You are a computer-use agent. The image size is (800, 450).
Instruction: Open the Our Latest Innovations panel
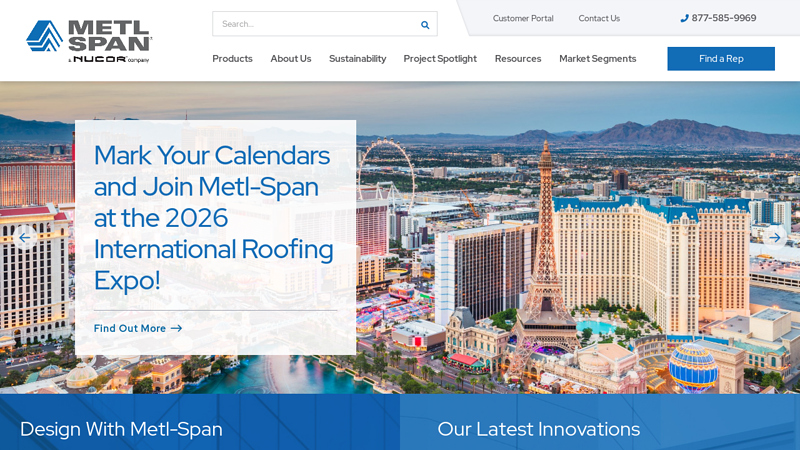pyautogui.click(x=538, y=429)
